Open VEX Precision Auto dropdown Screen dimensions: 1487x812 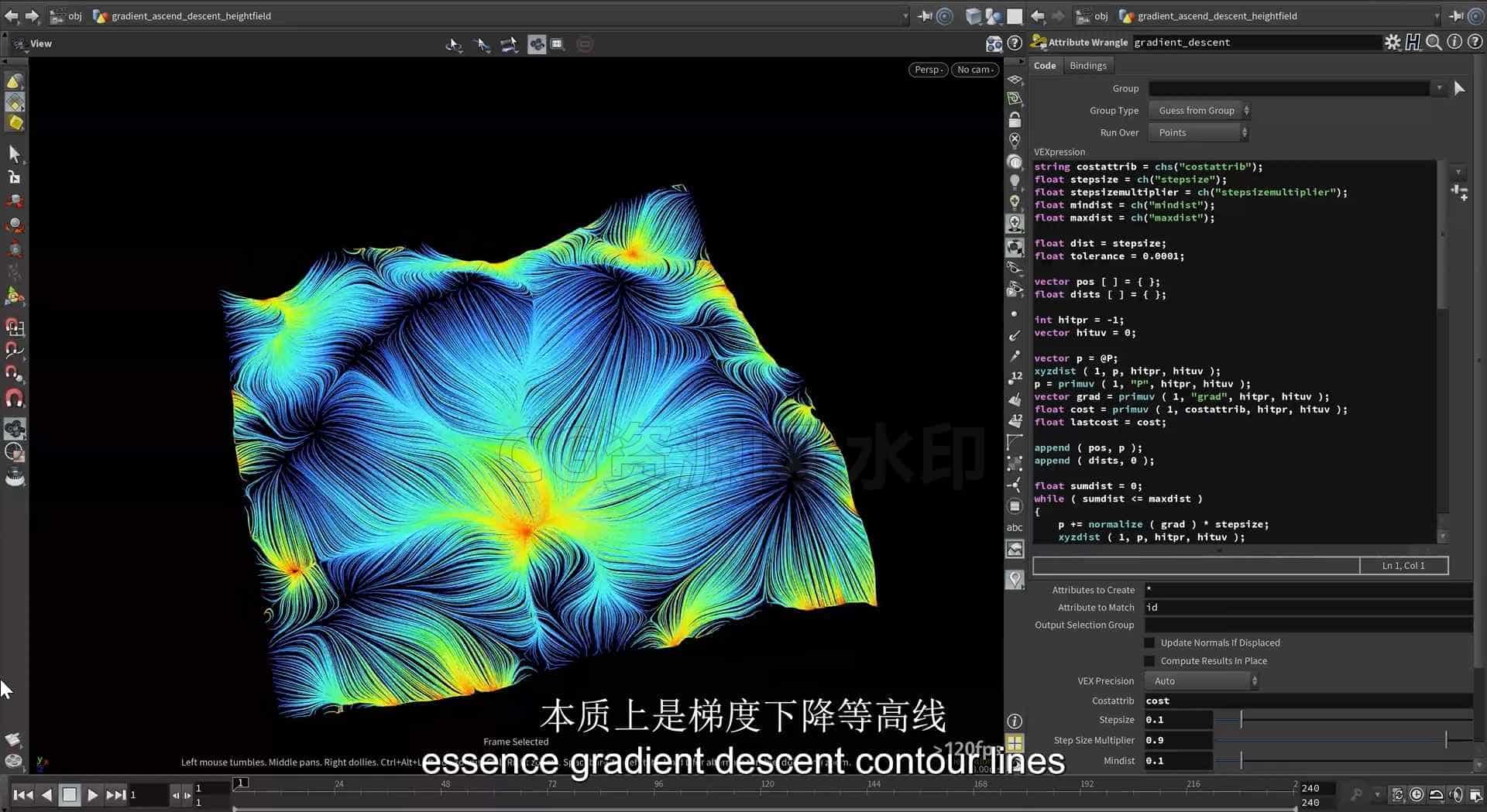click(1202, 681)
